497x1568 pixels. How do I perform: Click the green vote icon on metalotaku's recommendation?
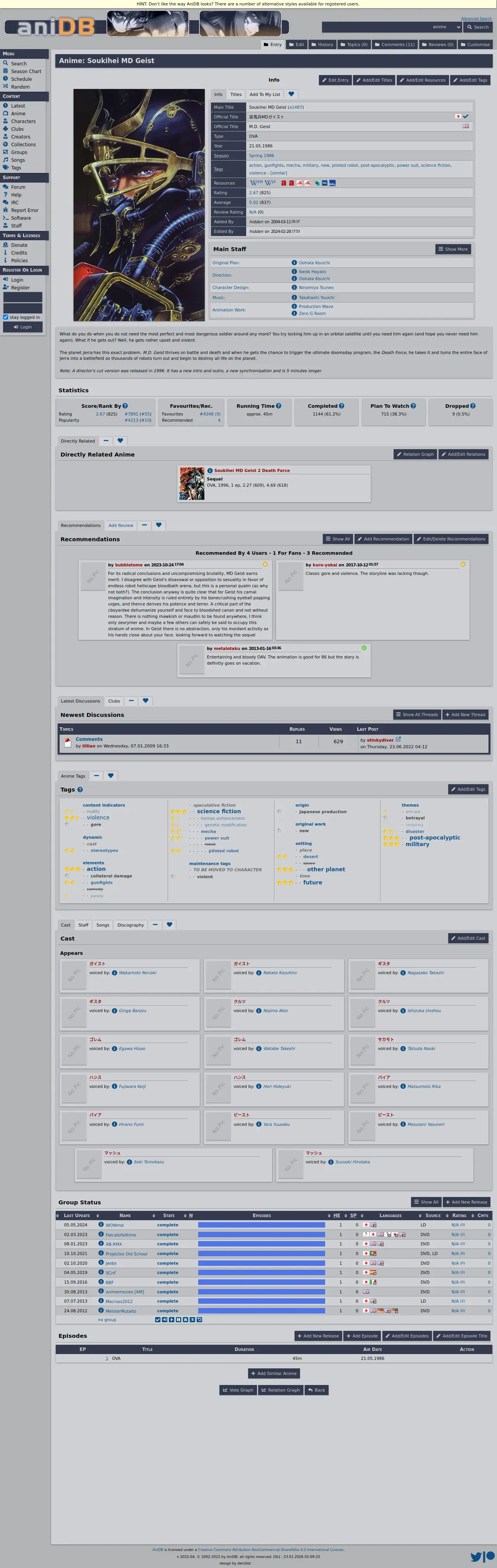pos(364,648)
